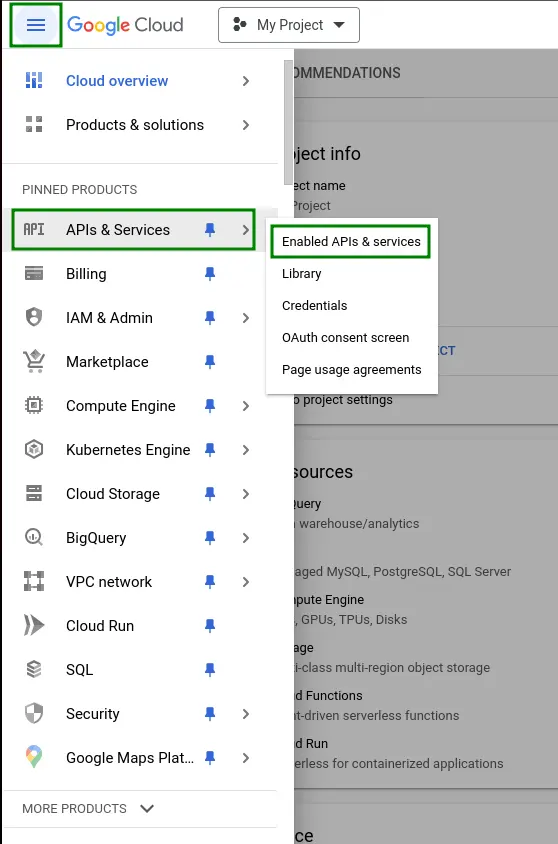This screenshot has width=558, height=844.
Task: Click the Cloud Run arrows icon
Action: (34, 625)
